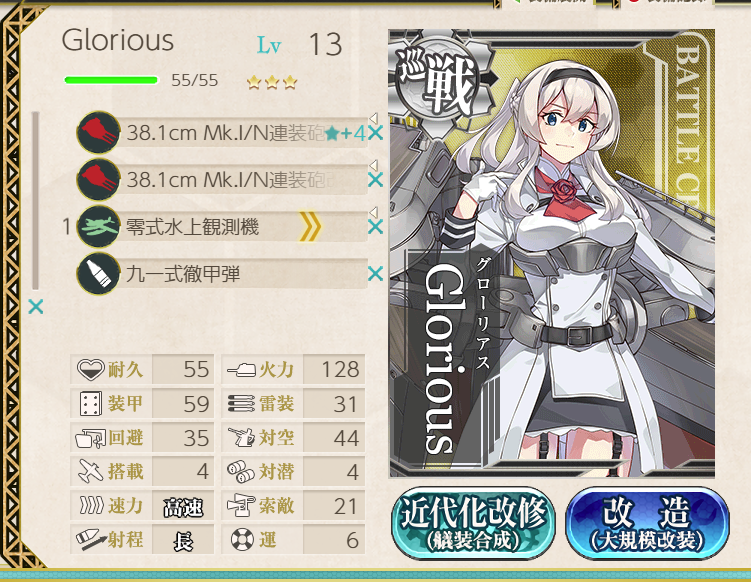Click the white shell icon for 九一式徹甲弾

pos(99,274)
